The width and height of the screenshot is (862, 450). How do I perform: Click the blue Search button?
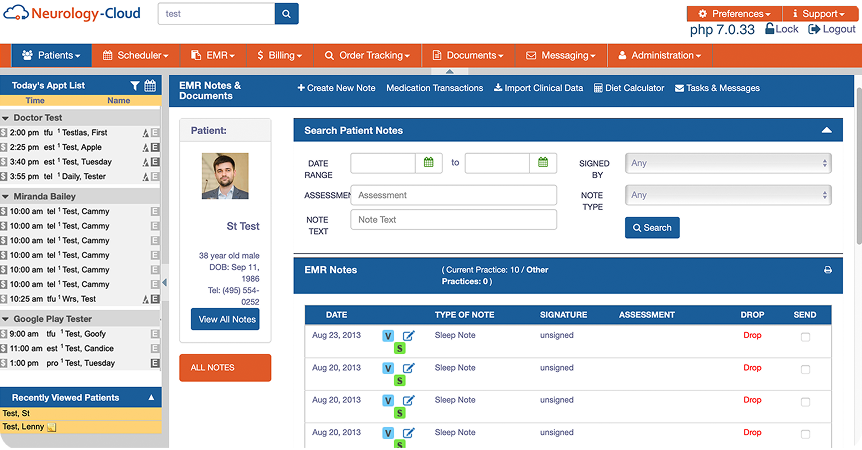click(652, 227)
